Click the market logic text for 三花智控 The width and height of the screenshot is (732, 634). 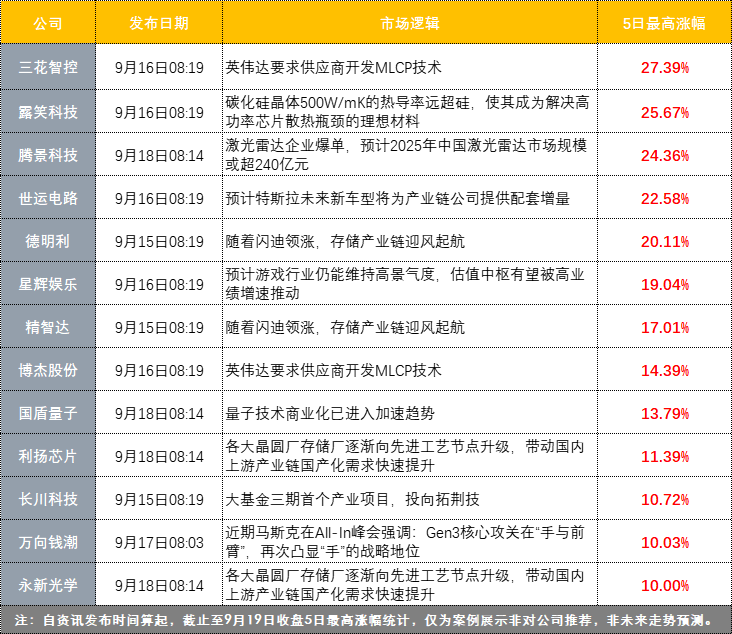pos(333,68)
